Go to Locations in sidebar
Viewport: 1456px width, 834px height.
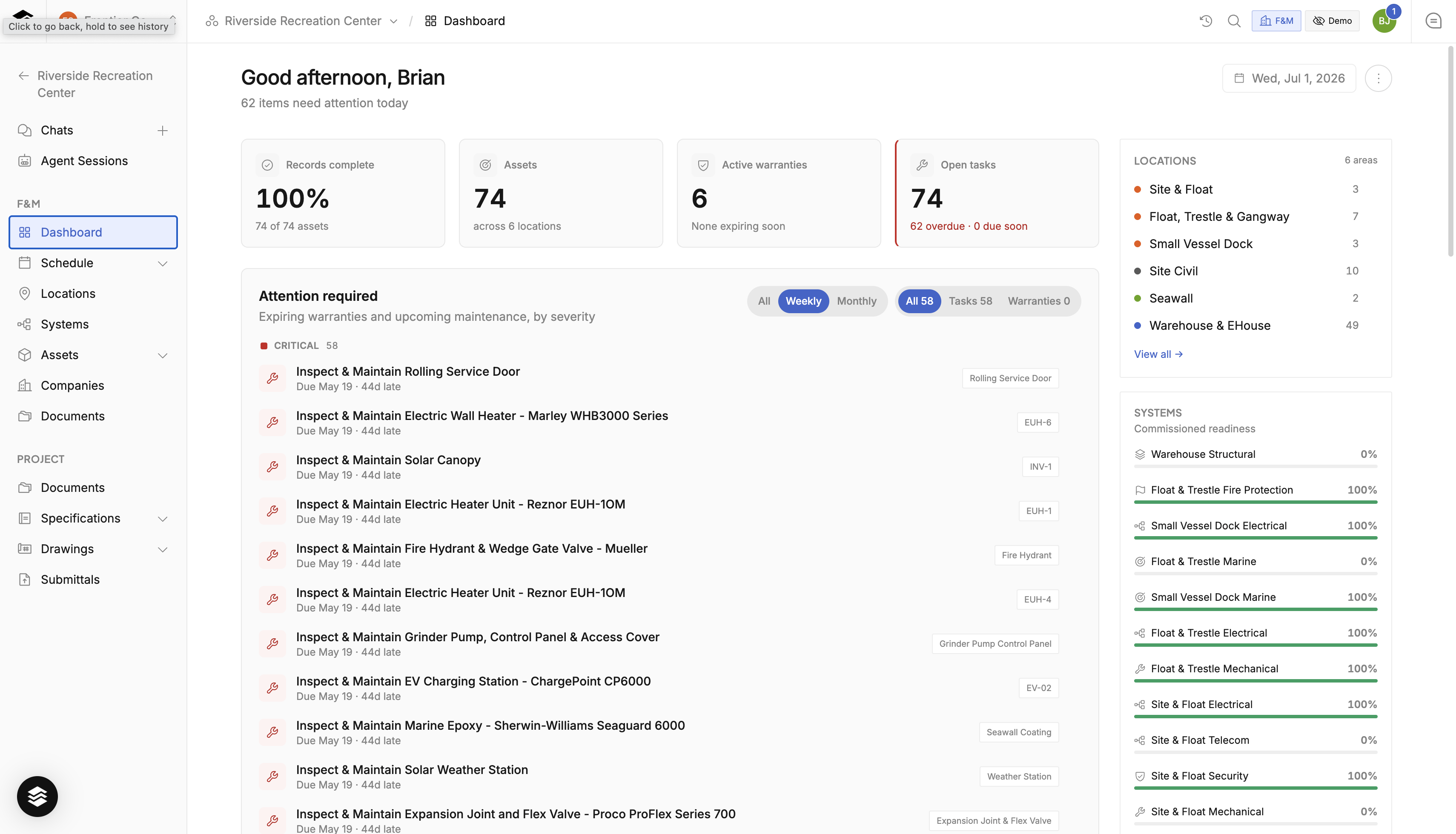[93, 294]
